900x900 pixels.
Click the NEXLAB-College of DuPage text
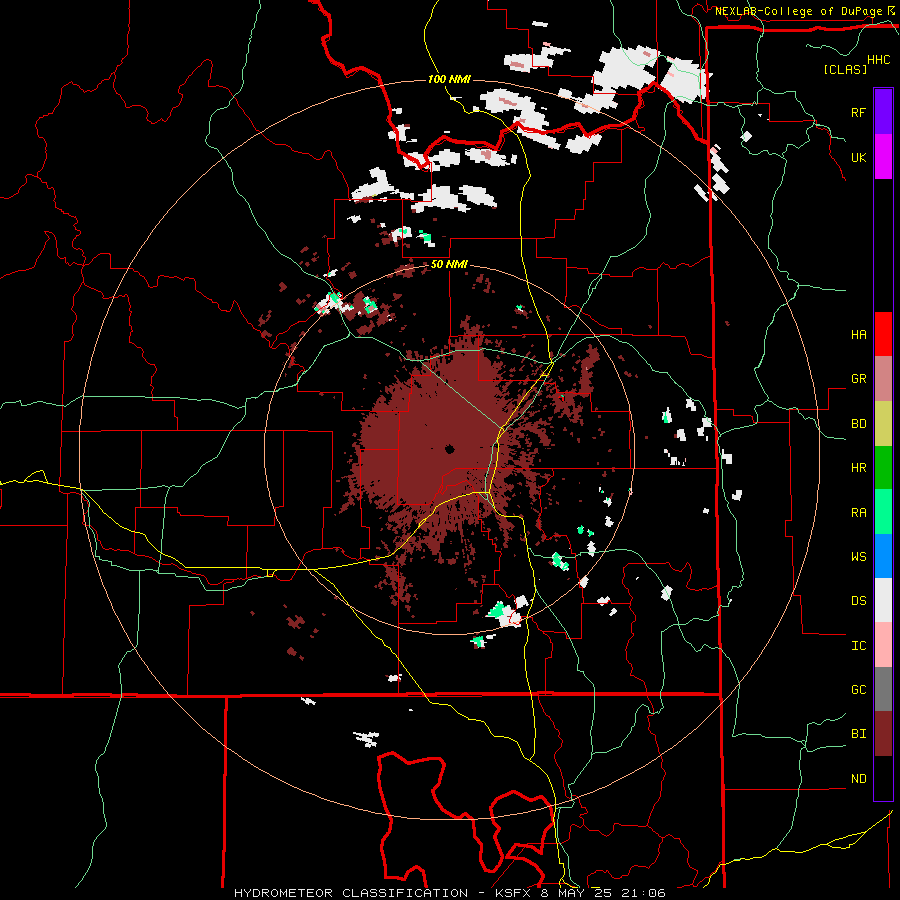(798, 11)
